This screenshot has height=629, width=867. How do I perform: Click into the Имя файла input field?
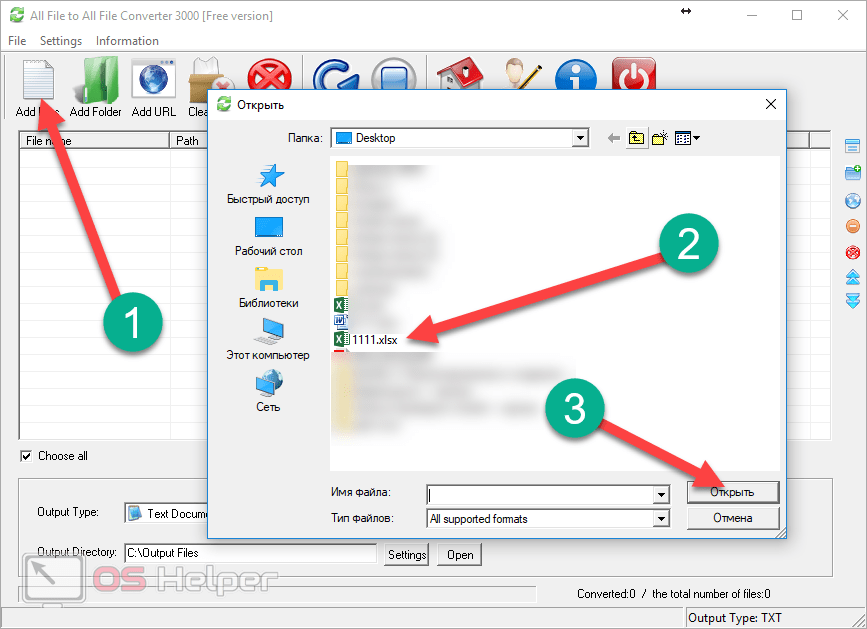(x=540, y=495)
